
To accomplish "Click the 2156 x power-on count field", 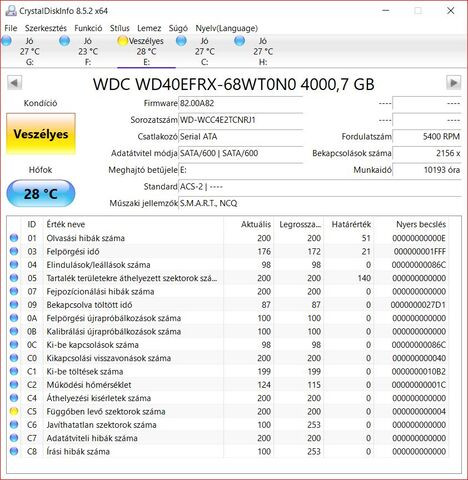I will [x=427, y=153].
